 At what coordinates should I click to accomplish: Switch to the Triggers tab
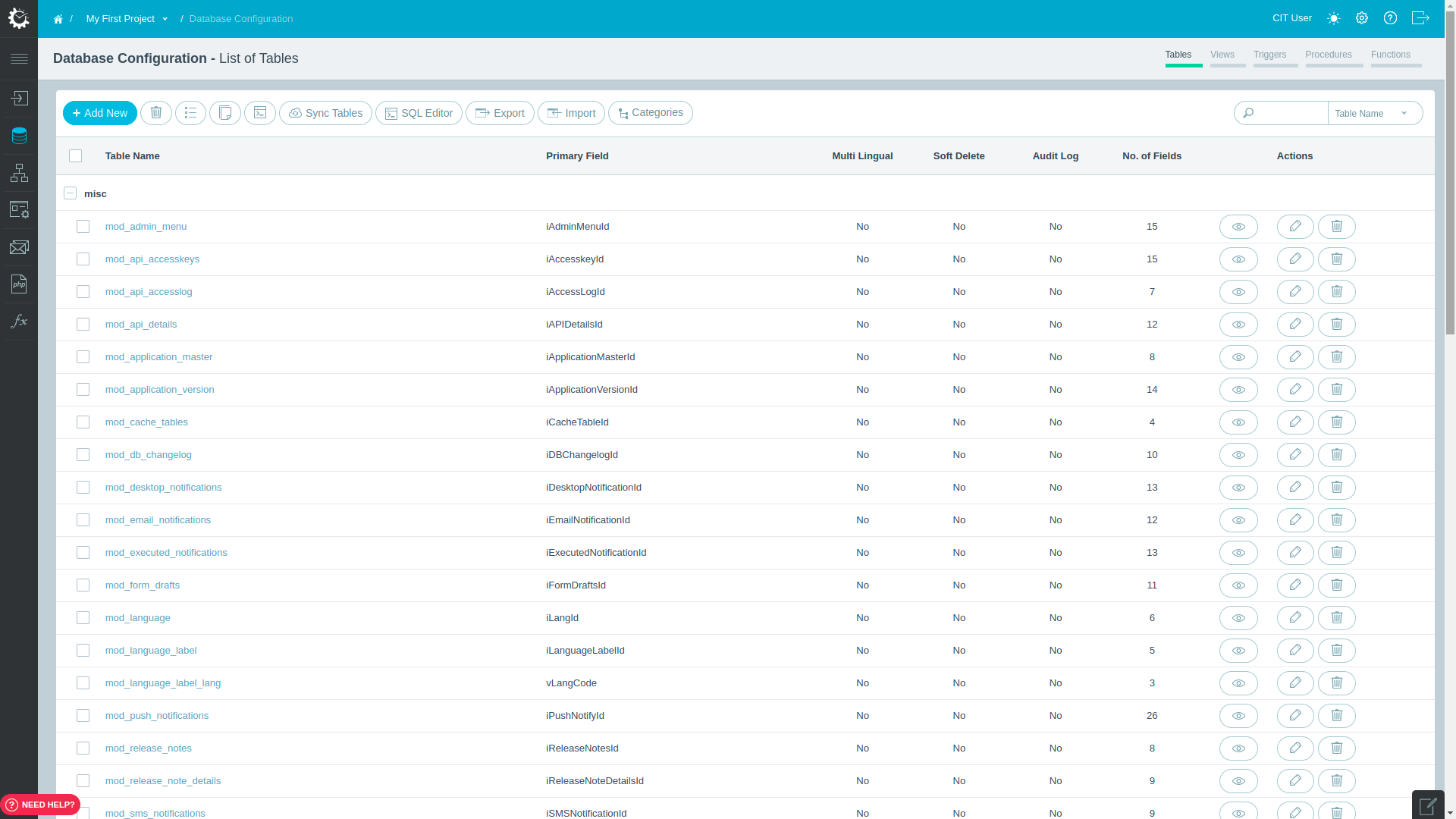(x=1275, y=58)
